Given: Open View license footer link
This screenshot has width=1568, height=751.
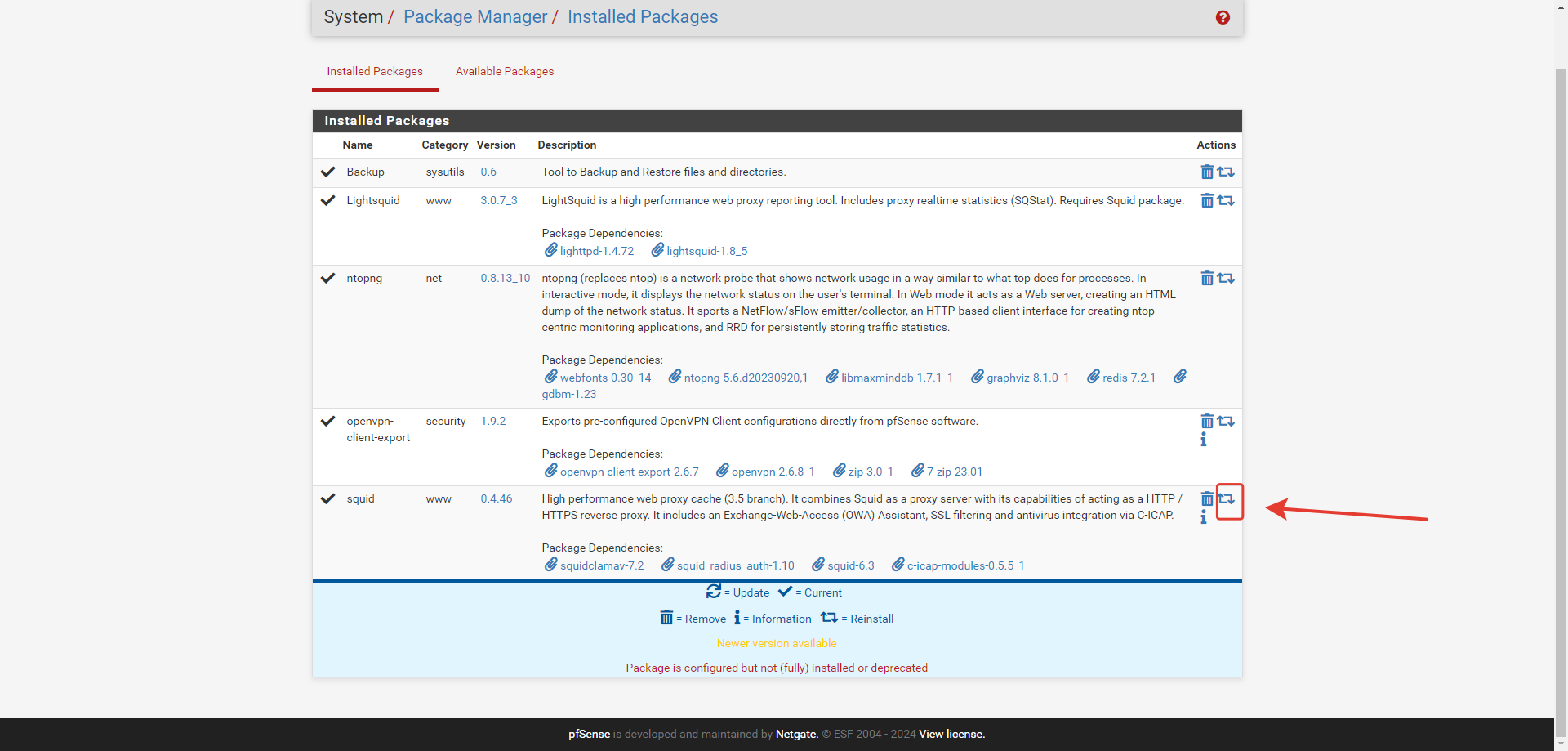Looking at the screenshot, I should 952,734.
